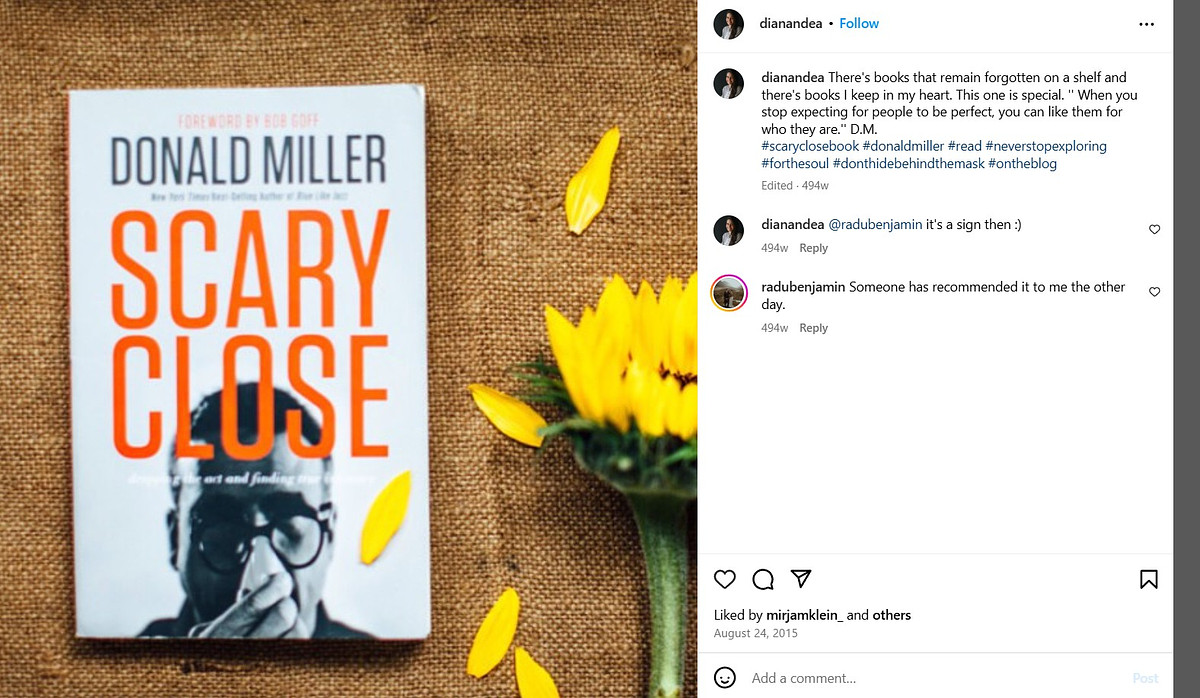
Task: Open emoji picker in comment box
Action: (725, 677)
